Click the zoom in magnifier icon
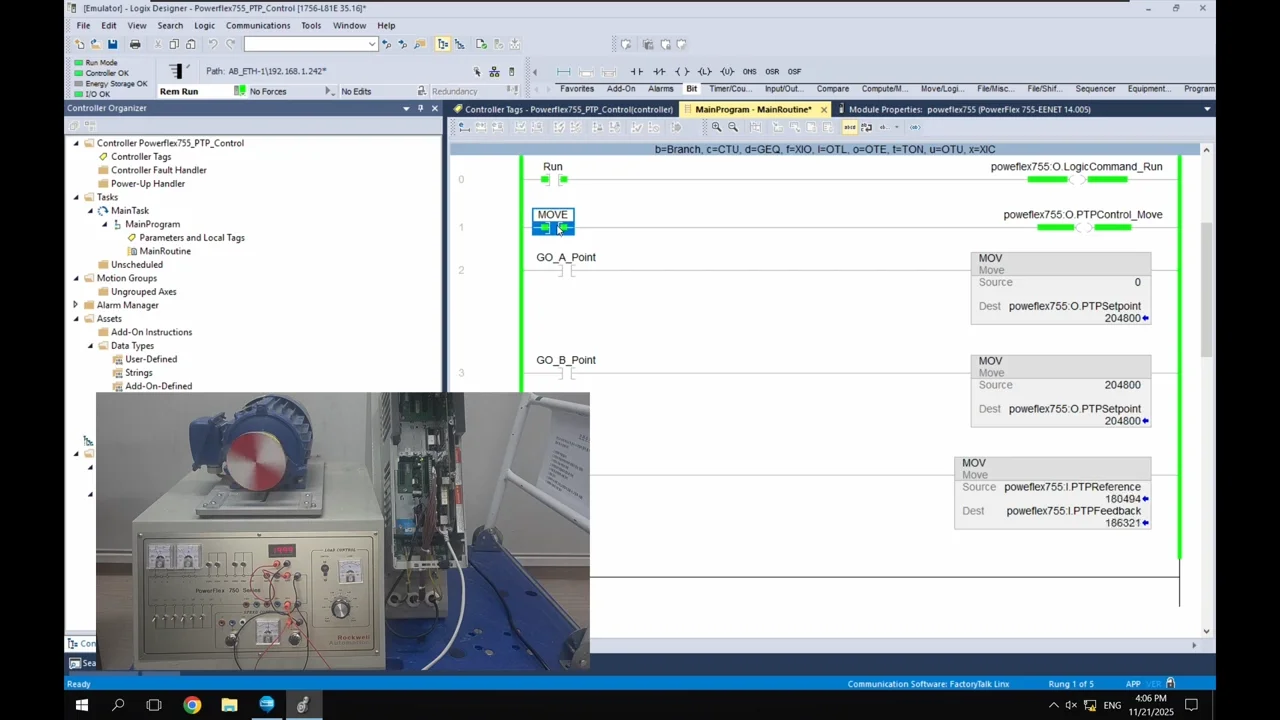 (x=716, y=127)
